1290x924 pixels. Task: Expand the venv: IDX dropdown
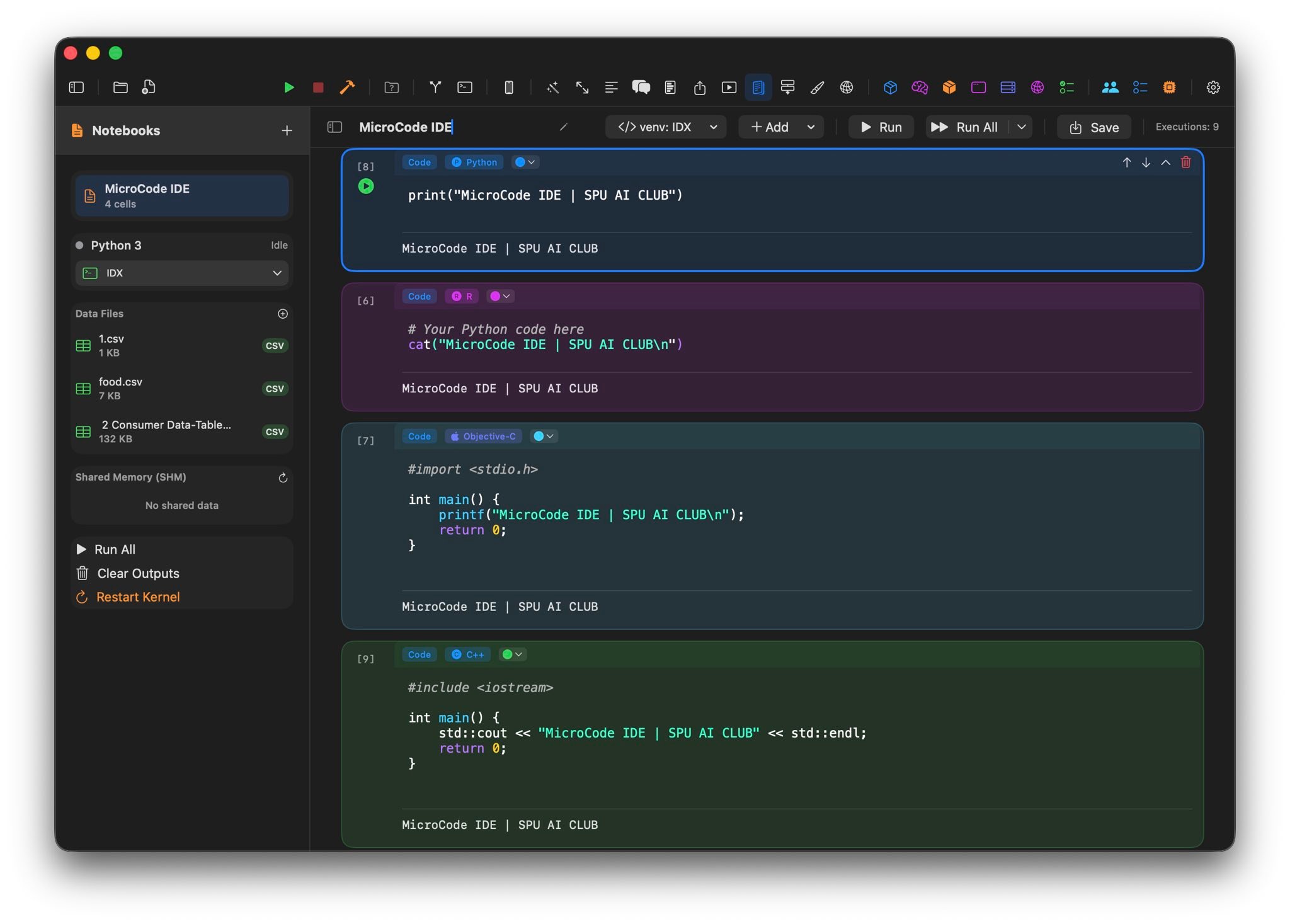click(x=666, y=127)
